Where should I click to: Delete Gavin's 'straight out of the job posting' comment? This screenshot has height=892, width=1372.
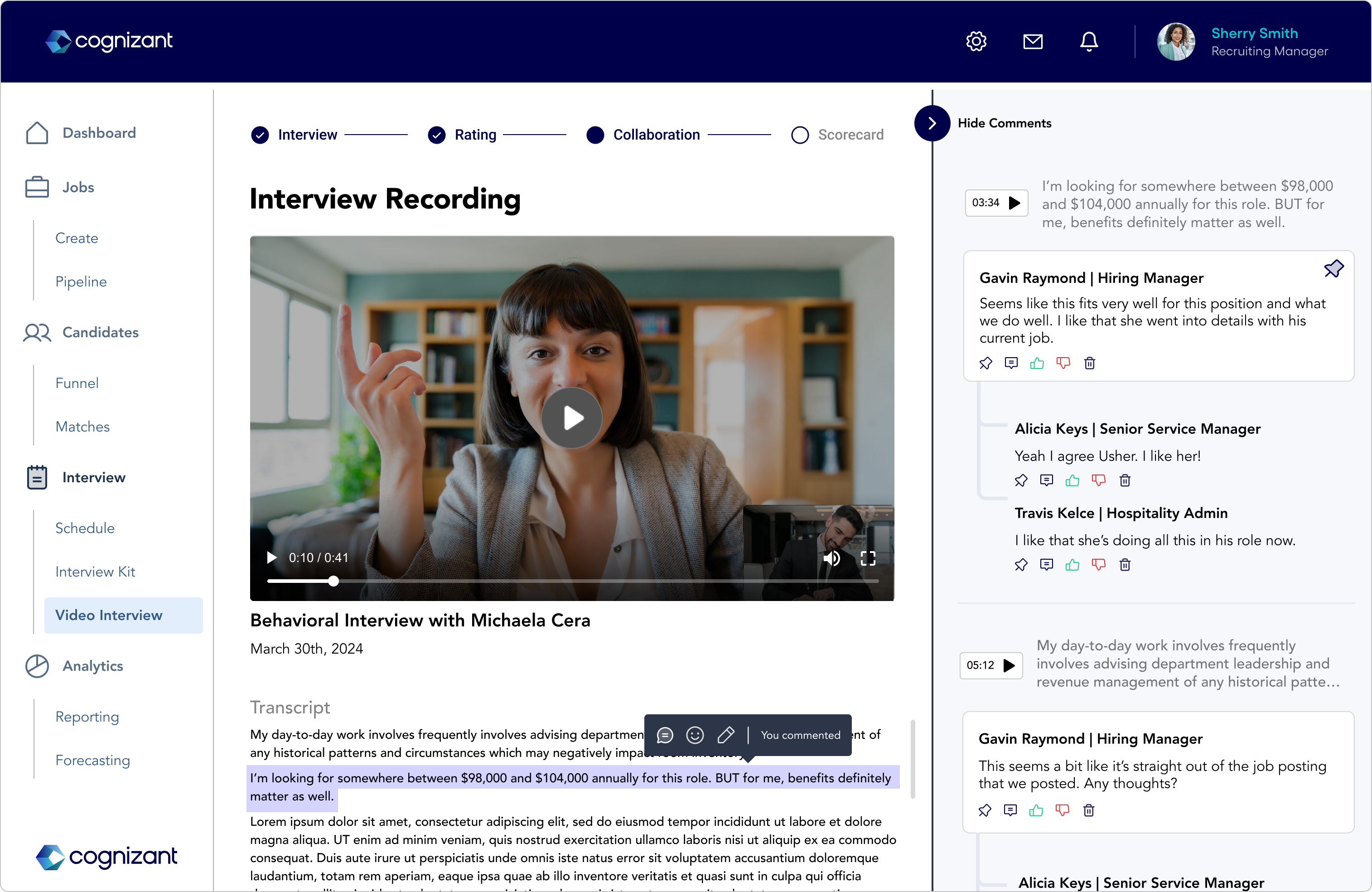pyautogui.click(x=1088, y=810)
